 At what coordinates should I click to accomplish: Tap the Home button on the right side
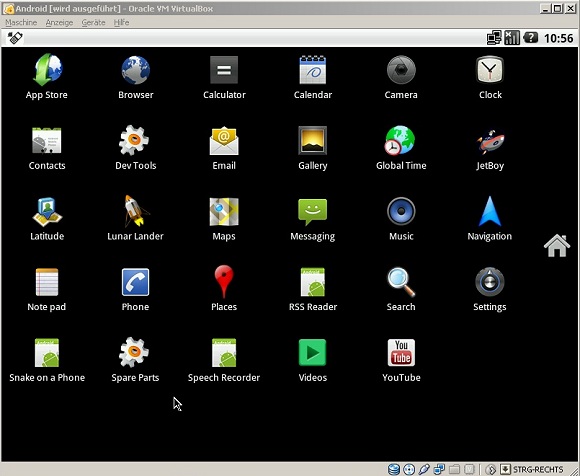click(x=557, y=245)
